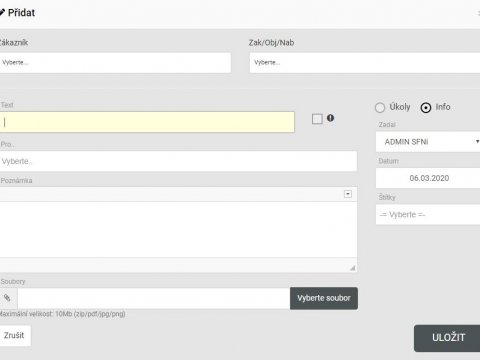
Task: Click the Úkoly label text
Action: point(400,107)
